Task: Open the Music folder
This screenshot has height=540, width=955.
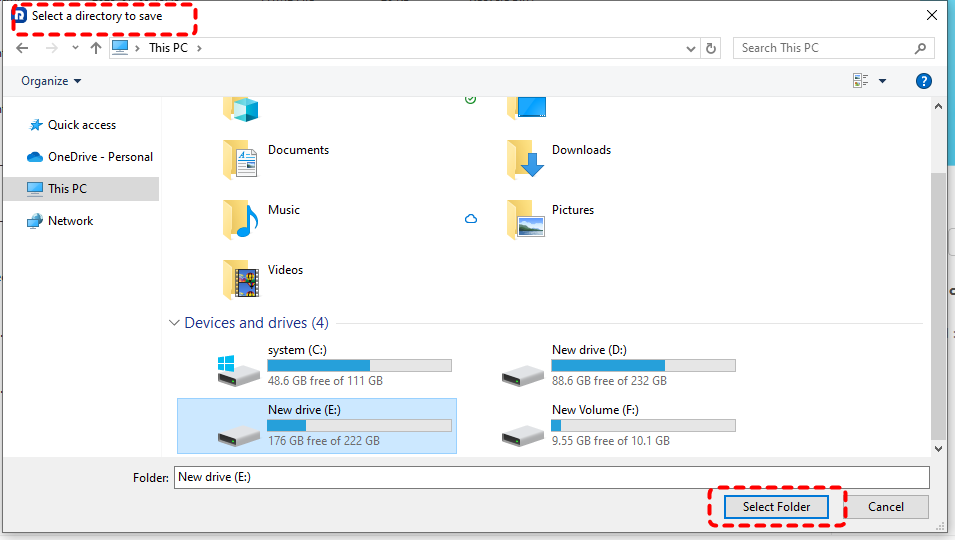Action: coord(262,219)
